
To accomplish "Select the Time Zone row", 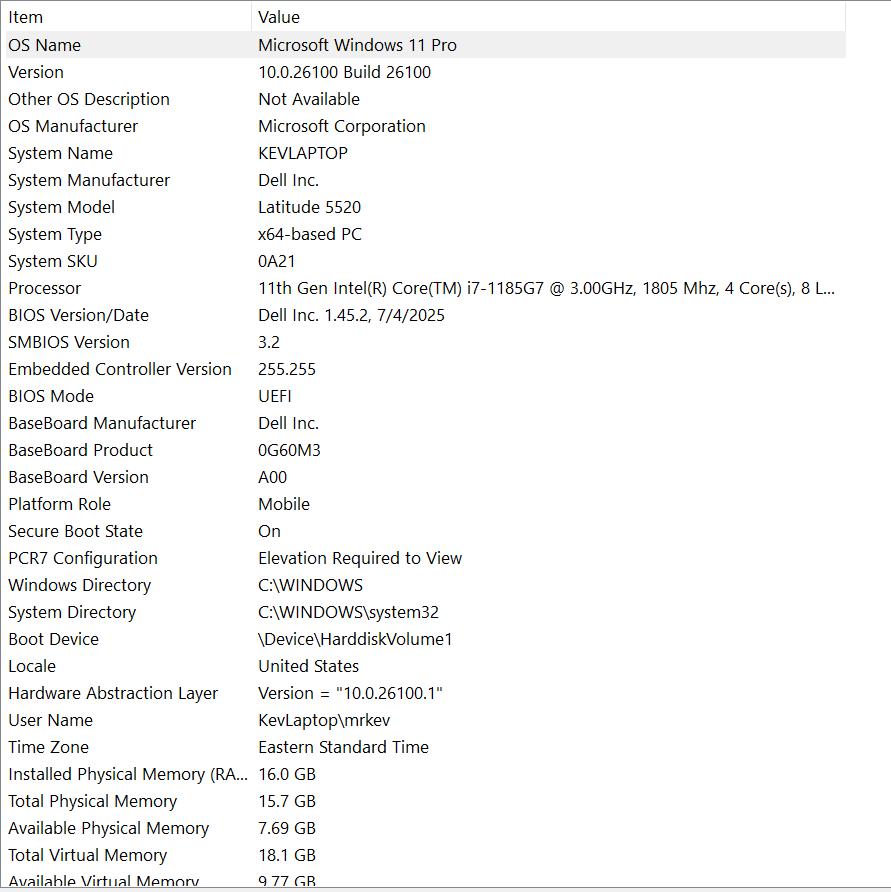I will tap(48, 747).
